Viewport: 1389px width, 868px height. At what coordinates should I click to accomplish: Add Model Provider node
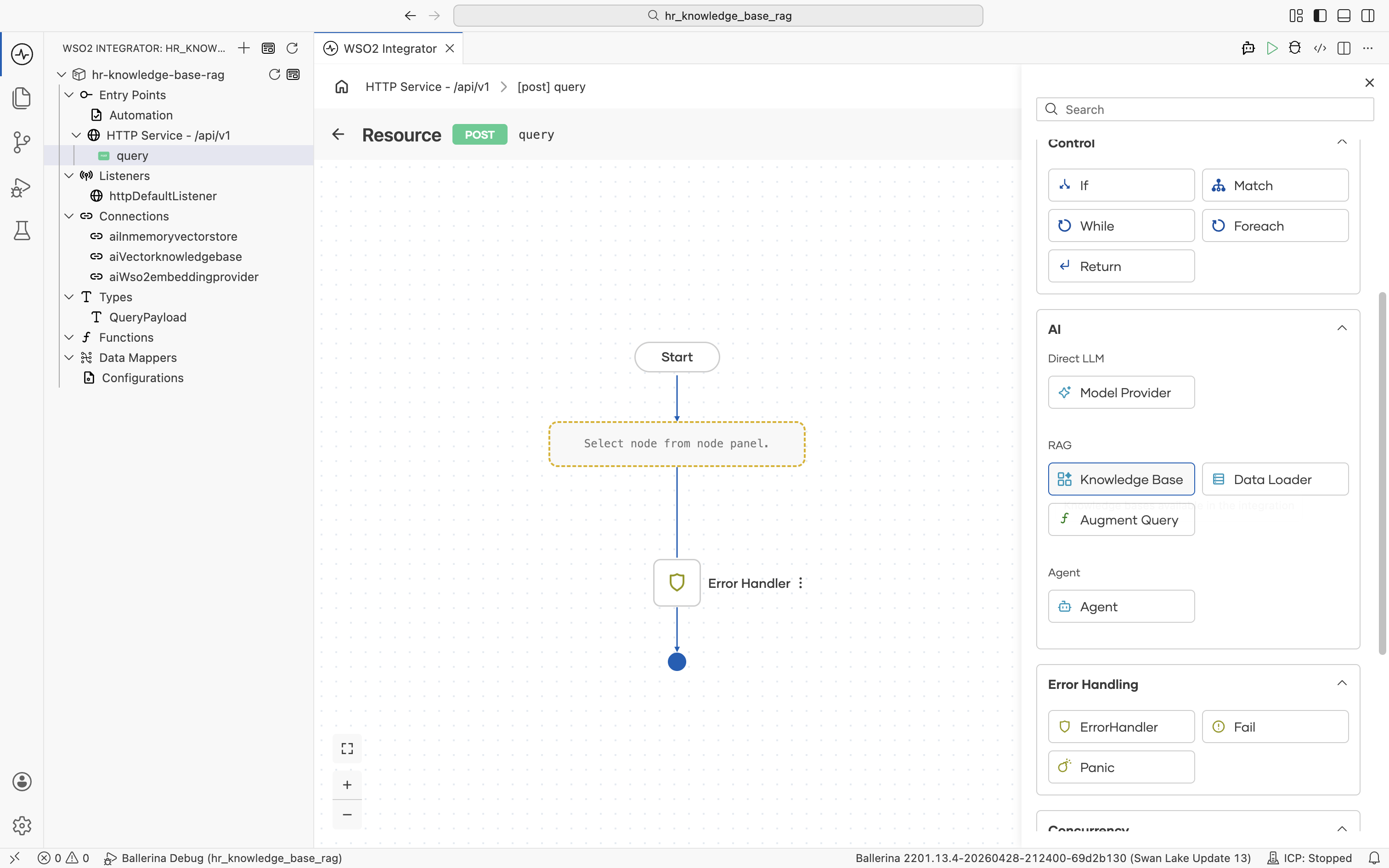pos(1121,393)
